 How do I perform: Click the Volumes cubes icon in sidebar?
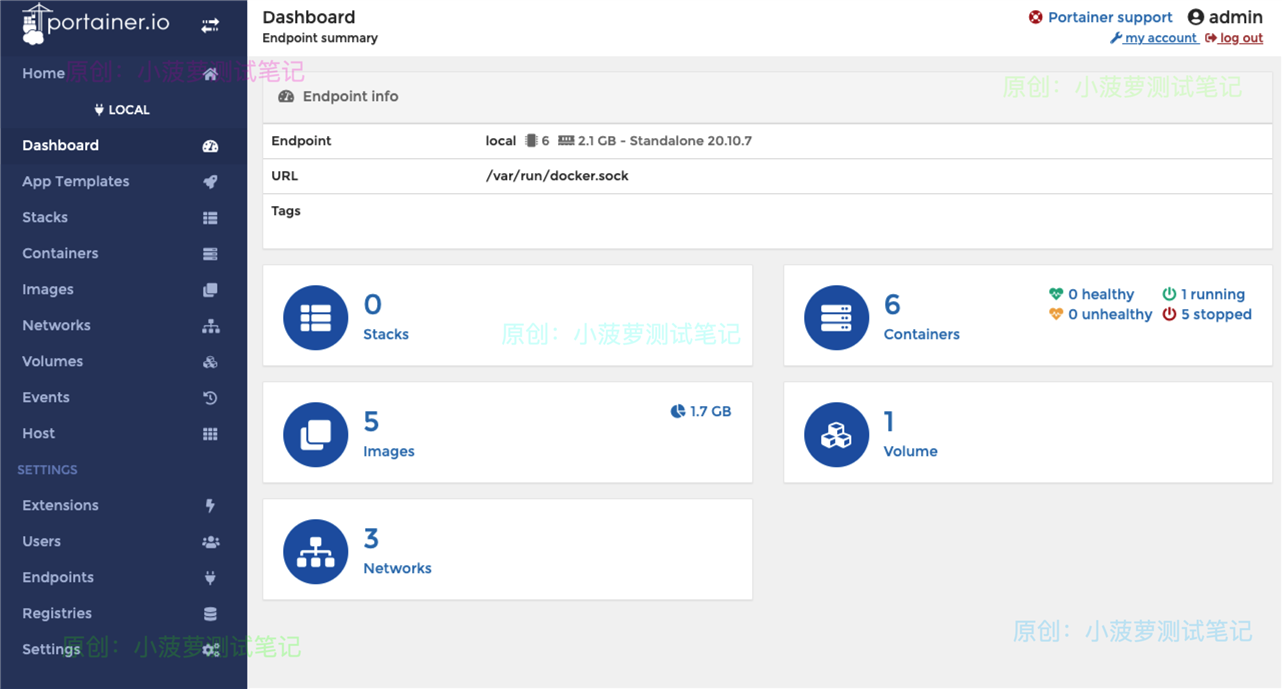[x=210, y=362]
